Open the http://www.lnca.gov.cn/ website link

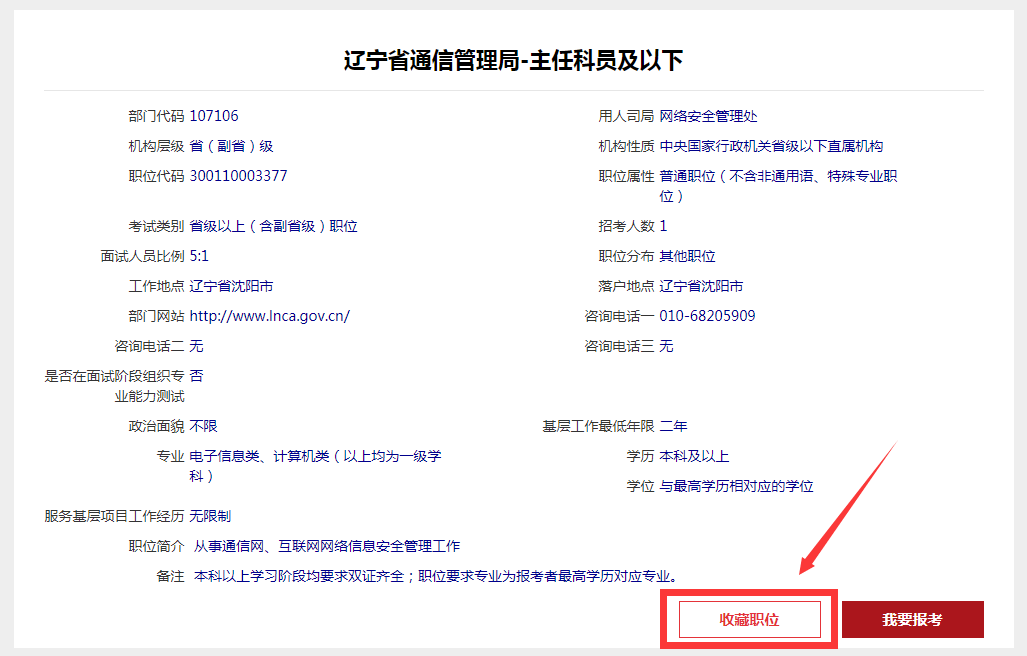(269, 316)
